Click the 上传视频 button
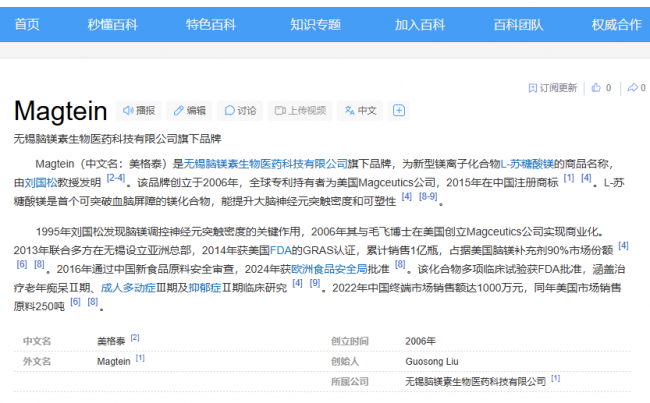This screenshot has height=403, width=650. [x=300, y=110]
